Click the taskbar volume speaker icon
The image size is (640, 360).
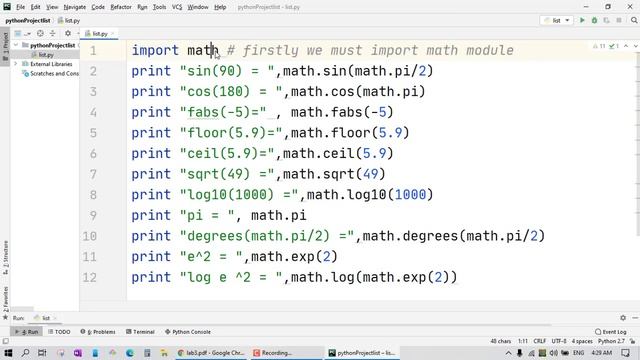pyautogui.click(x=553, y=353)
